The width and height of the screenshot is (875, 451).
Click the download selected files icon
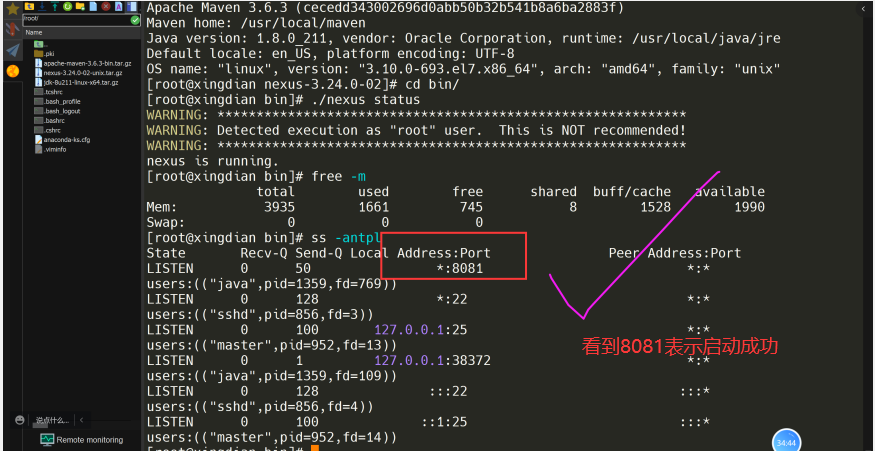[x=42, y=6]
